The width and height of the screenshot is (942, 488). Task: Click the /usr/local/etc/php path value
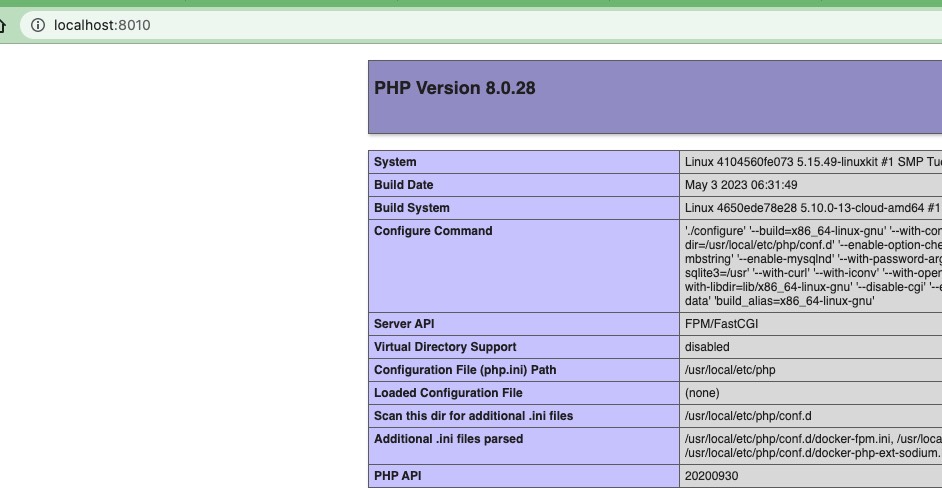[x=730, y=370]
